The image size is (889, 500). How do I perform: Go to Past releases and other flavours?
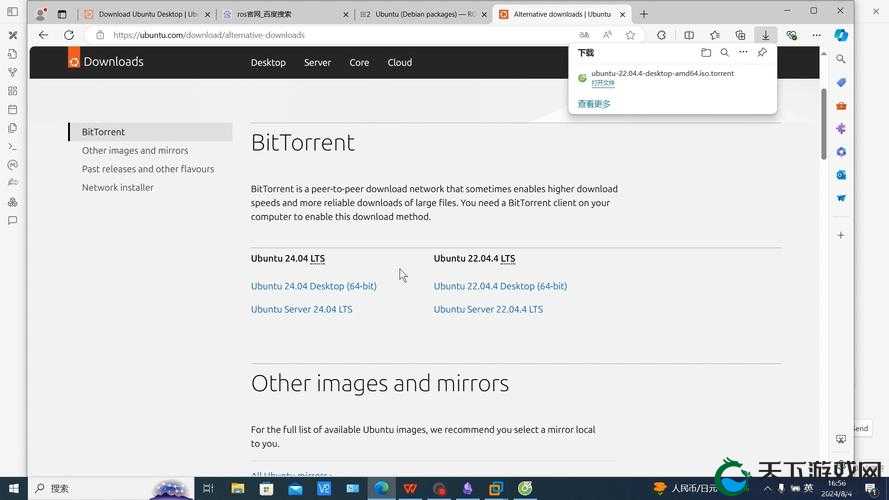pos(148,169)
